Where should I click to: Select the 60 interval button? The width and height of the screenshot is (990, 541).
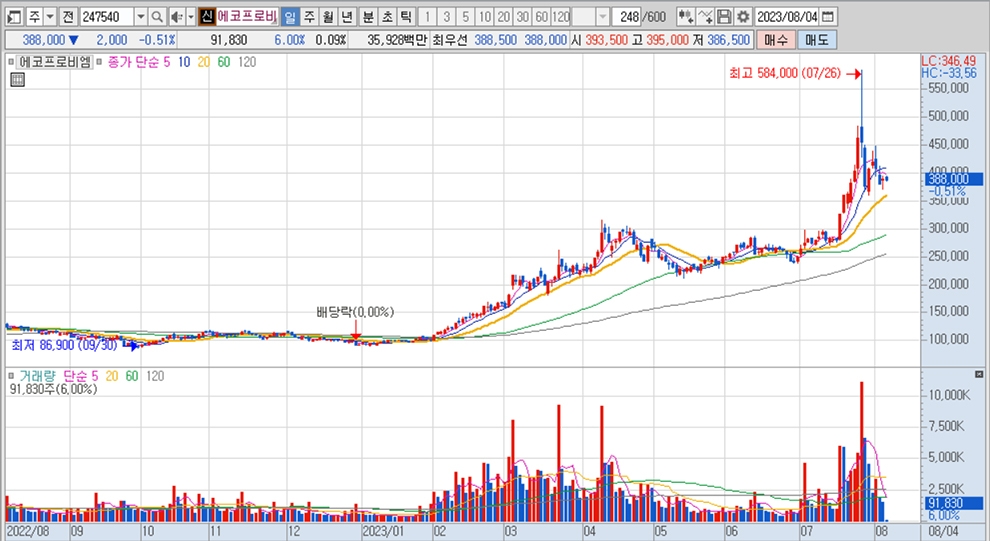point(541,16)
